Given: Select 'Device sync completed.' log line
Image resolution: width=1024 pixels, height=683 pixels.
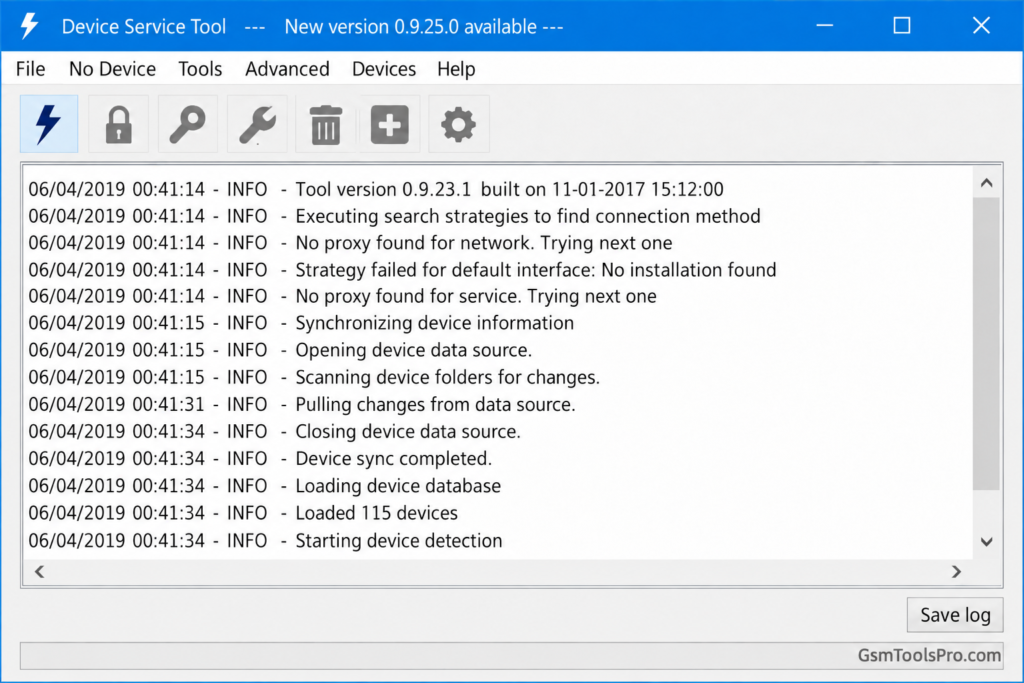Looking at the screenshot, I should (260, 458).
